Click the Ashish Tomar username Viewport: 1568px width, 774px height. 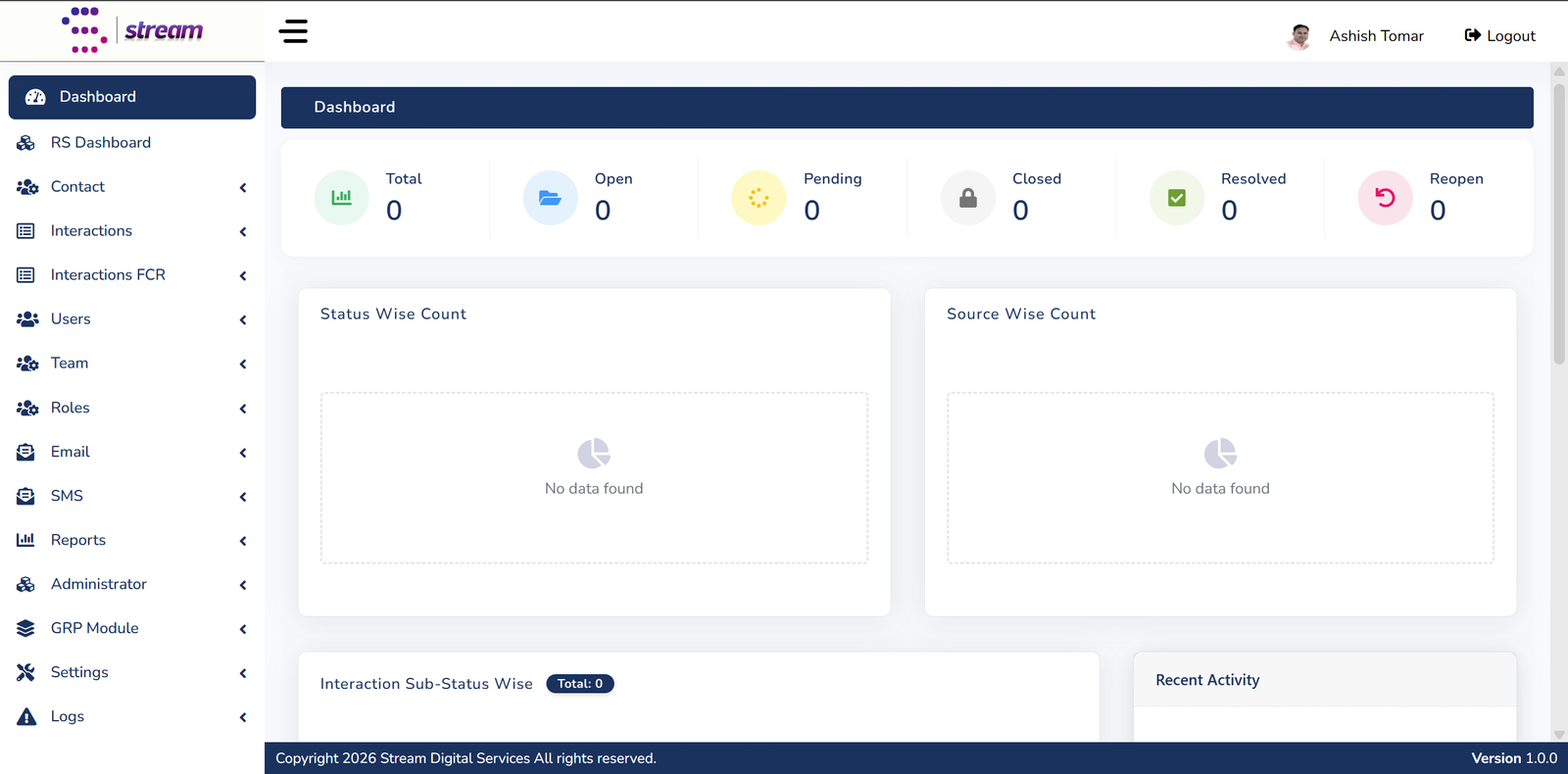tap(1376, 36)
